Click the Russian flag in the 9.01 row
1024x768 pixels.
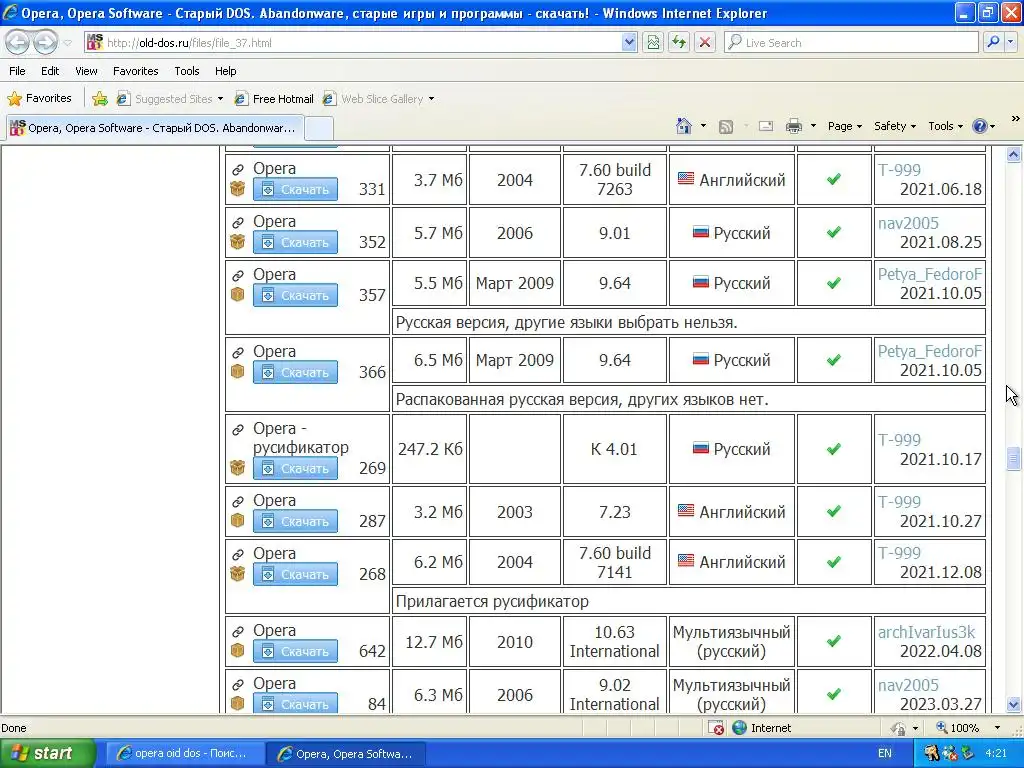click(701, 232)
